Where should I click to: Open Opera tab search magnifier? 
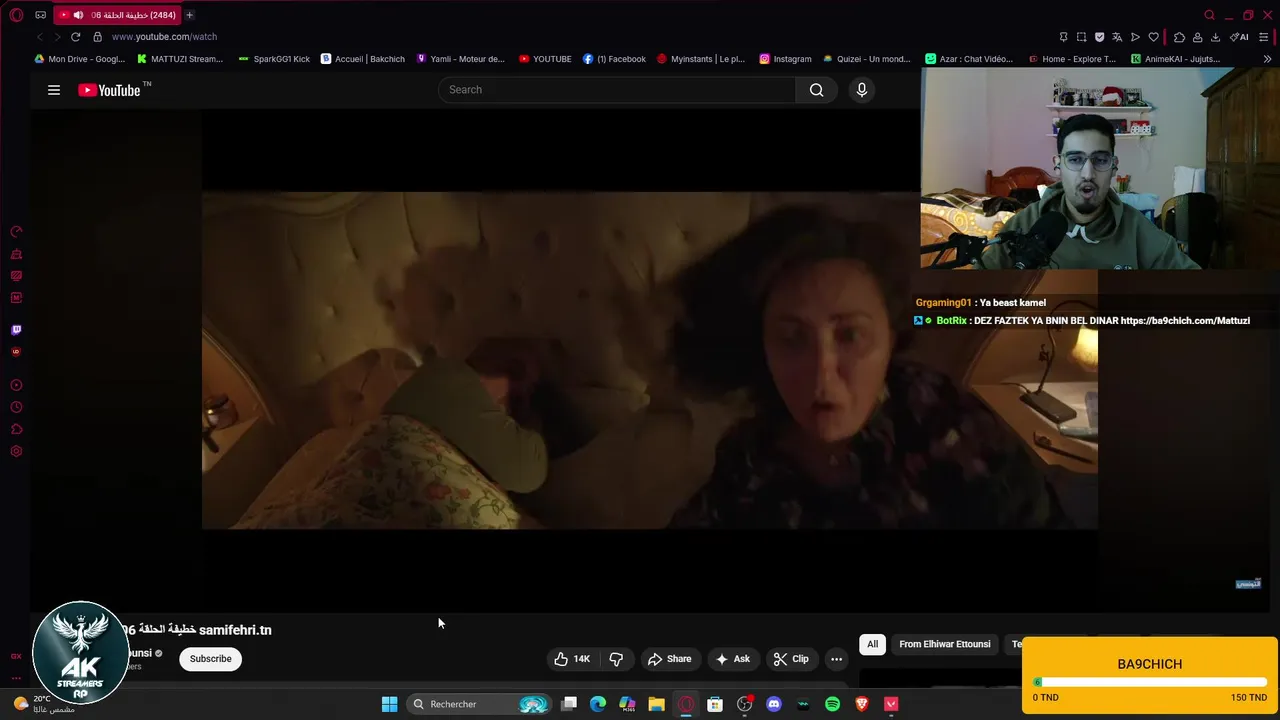tap(1209, 15)
